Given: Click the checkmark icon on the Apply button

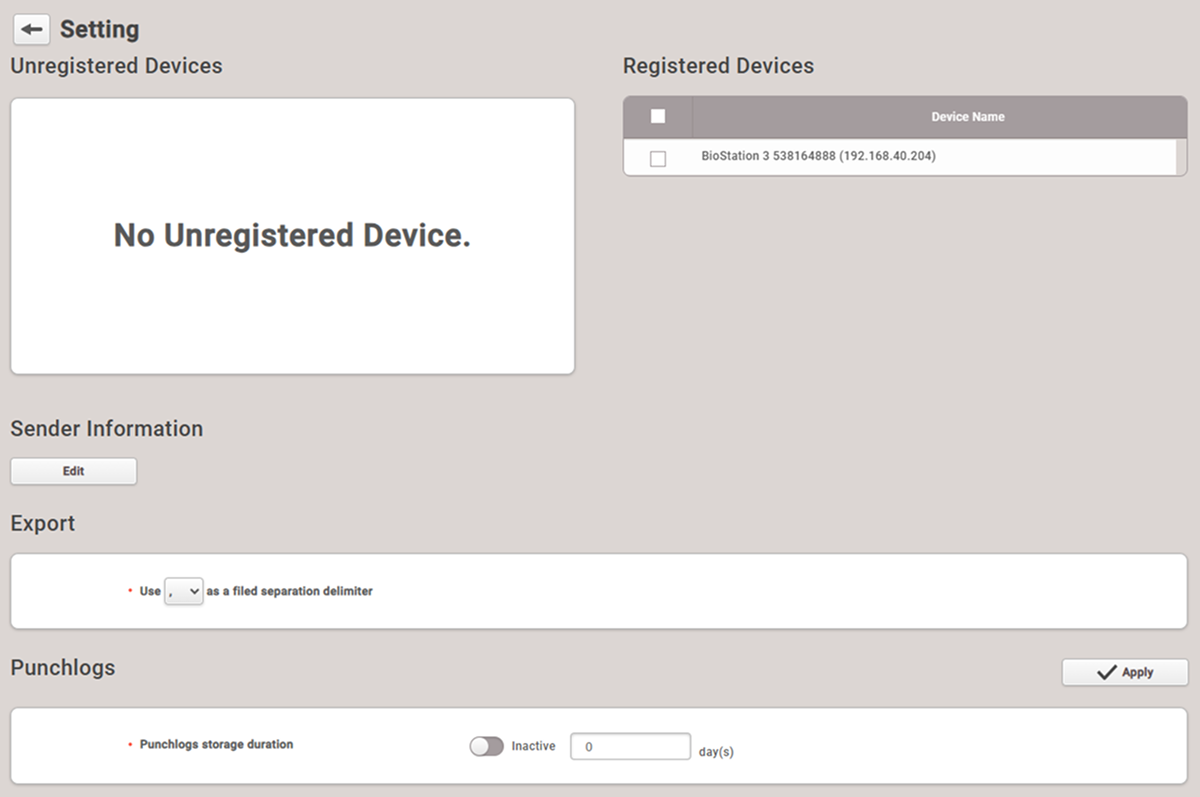Looking at the screenshot, I should coord(1106,673).
